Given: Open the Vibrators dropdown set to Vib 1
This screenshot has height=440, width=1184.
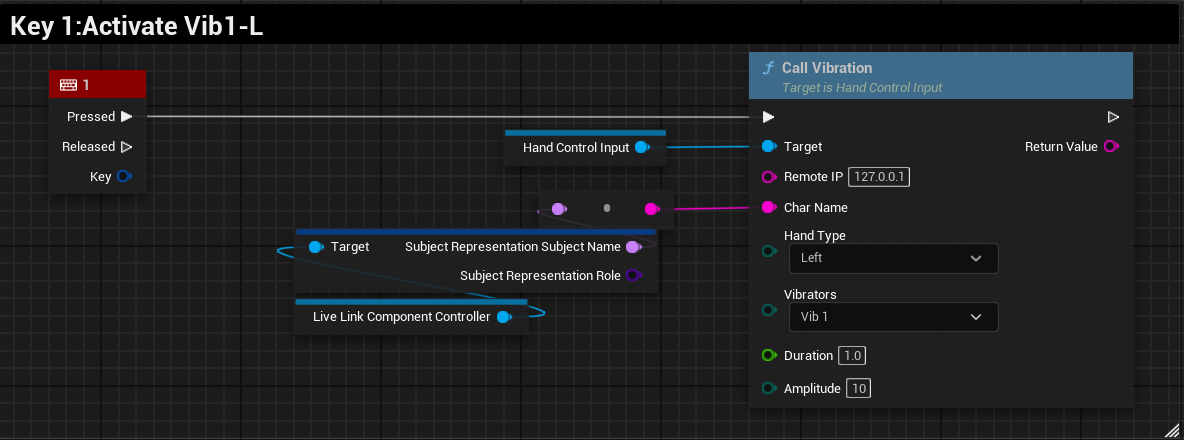Looking at the screenshot, I should (892, 317).
